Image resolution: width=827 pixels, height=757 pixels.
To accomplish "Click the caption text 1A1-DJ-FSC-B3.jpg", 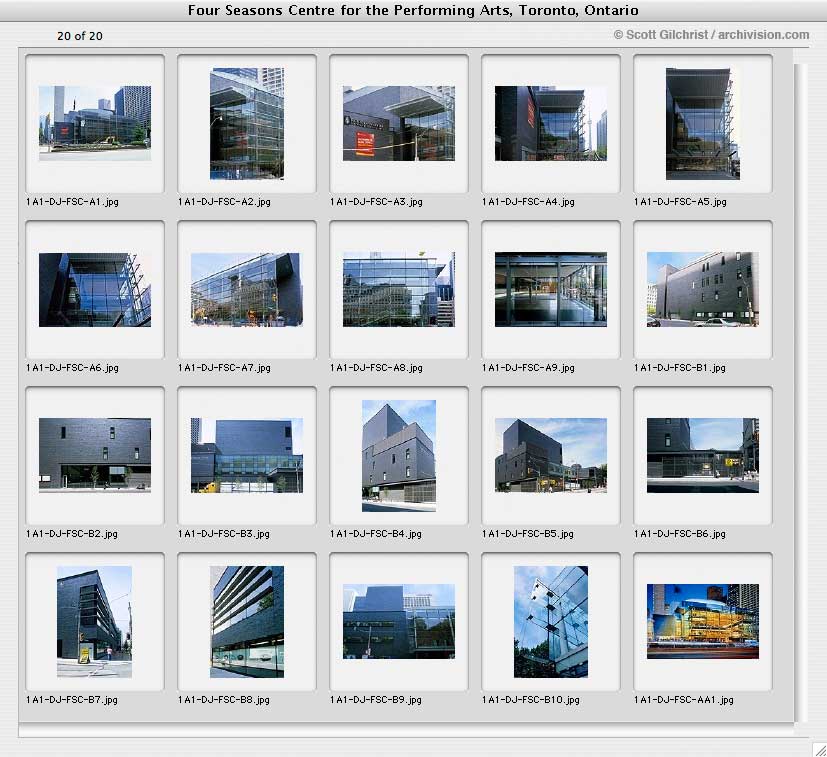I will [x=224, y=534].
